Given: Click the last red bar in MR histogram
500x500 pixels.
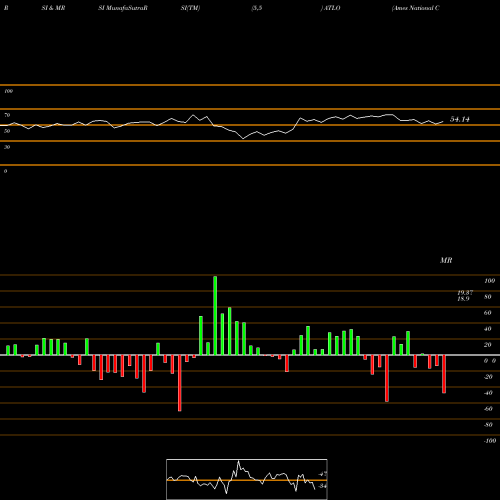Looking at the screenshot, I should (x=444, y=374).
